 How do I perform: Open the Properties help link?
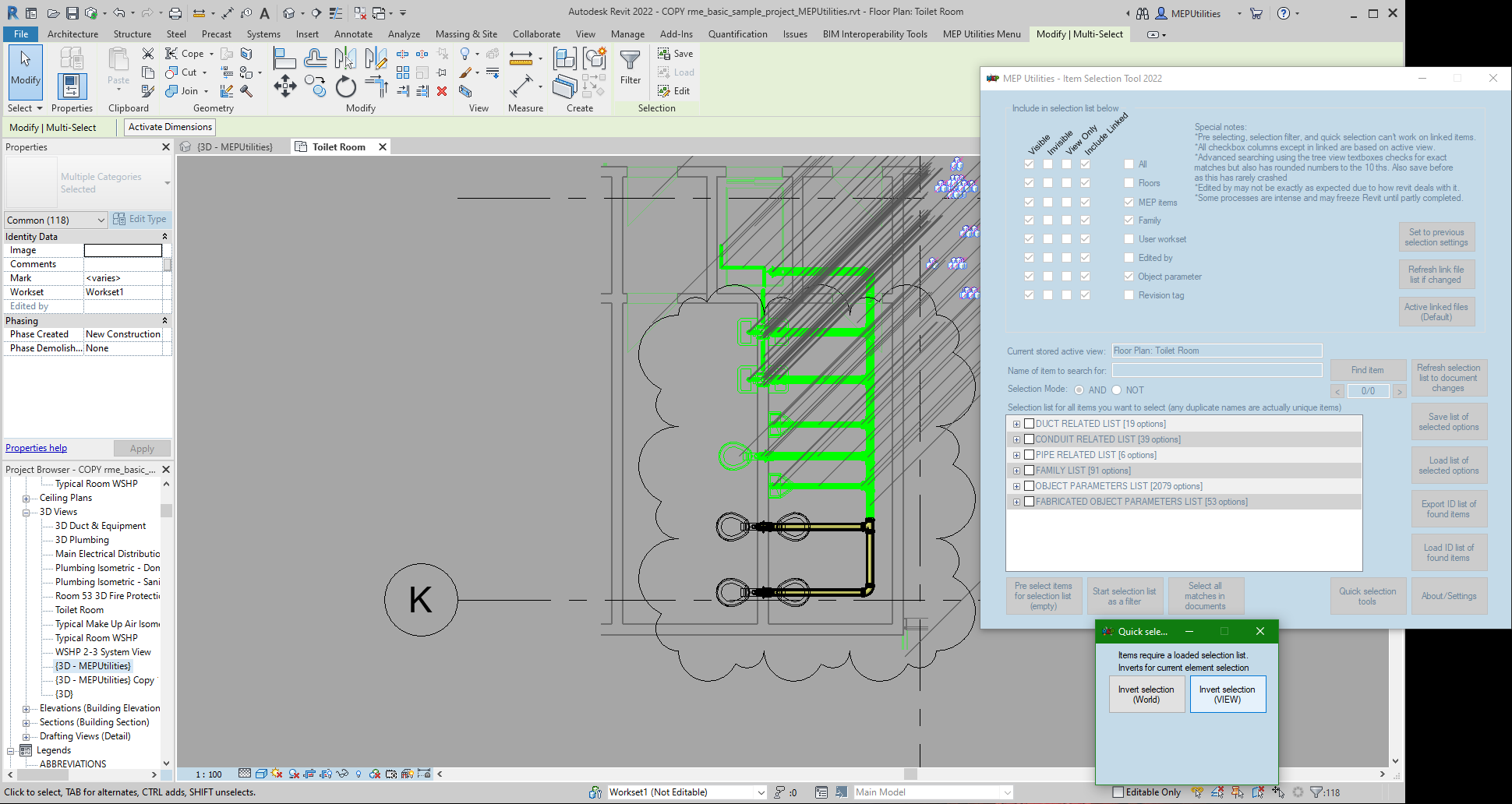pyautogui.click(x=36, y=448)
